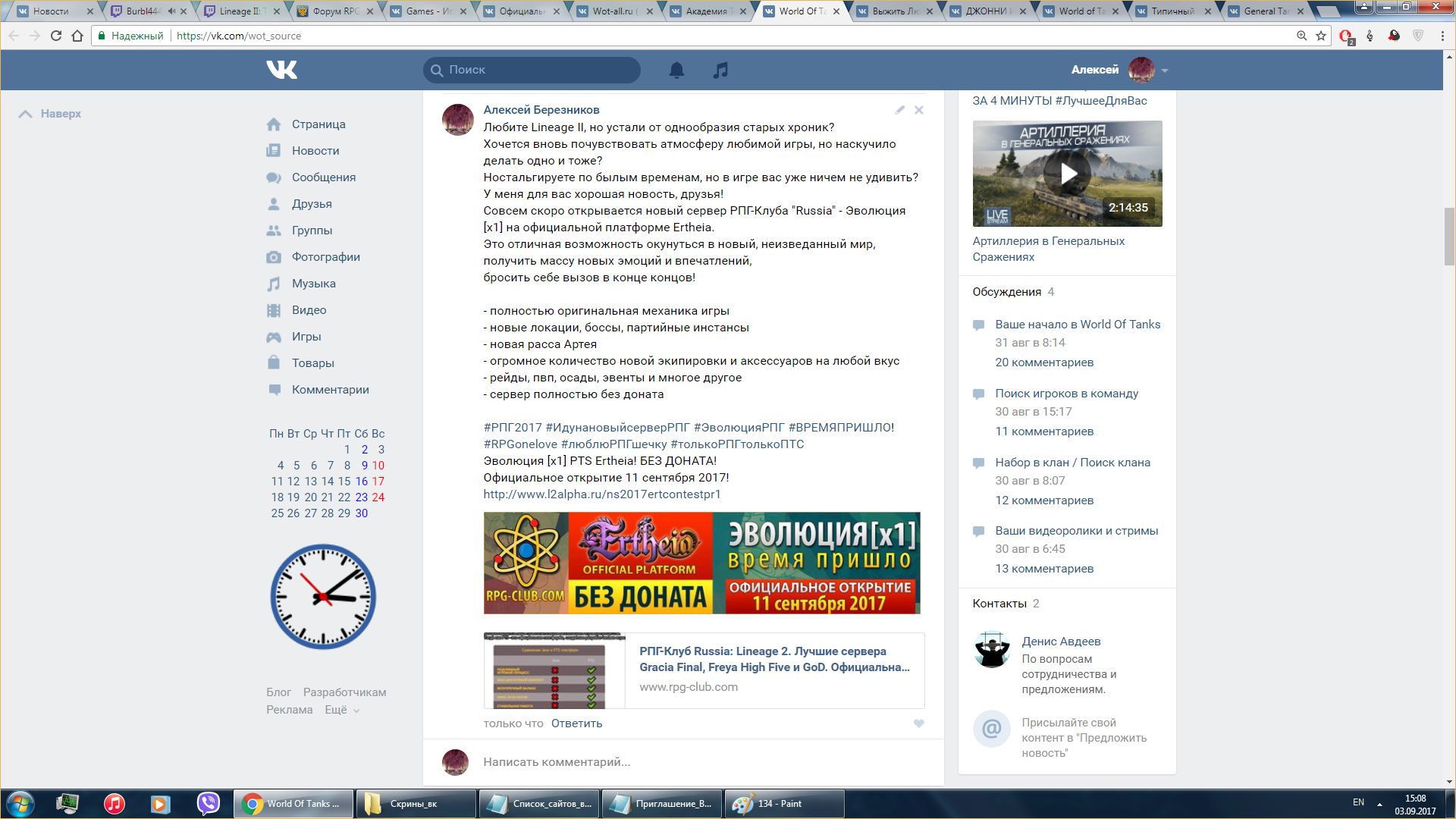Click the Видео film icon
The image size is (1456, 819).
(x=274, y=310)
